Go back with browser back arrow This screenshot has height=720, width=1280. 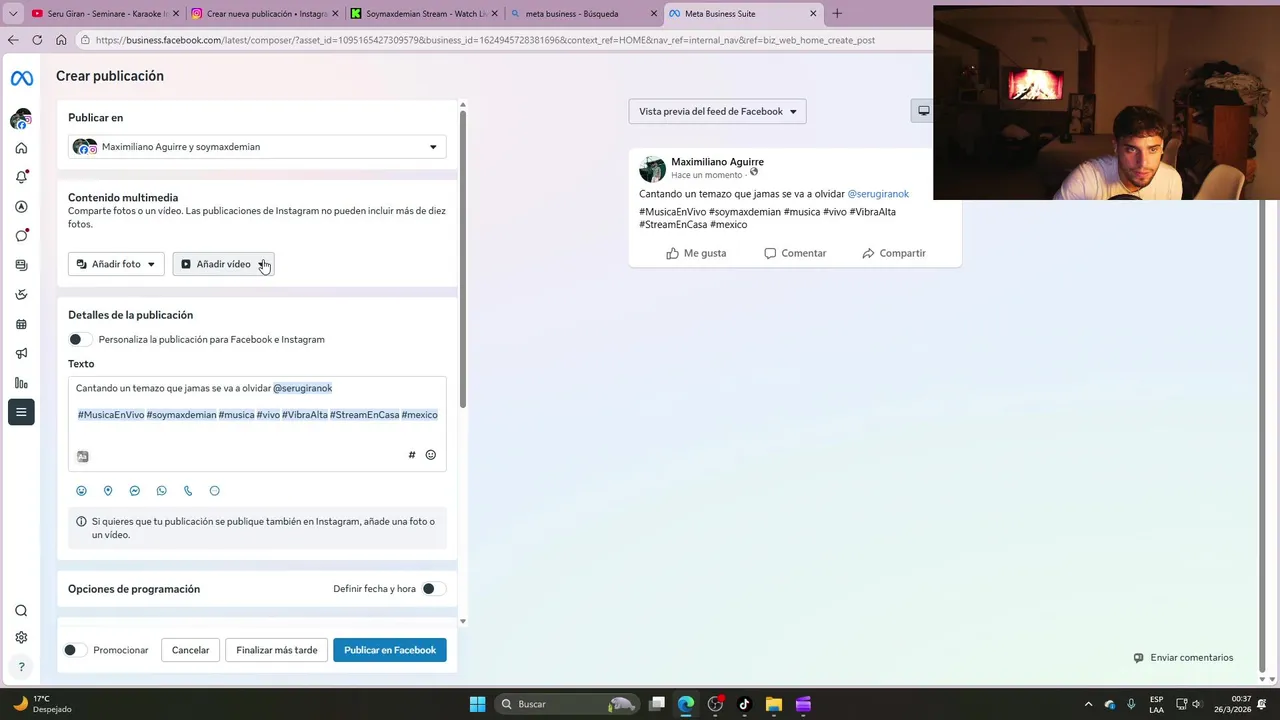coord(13,40)
